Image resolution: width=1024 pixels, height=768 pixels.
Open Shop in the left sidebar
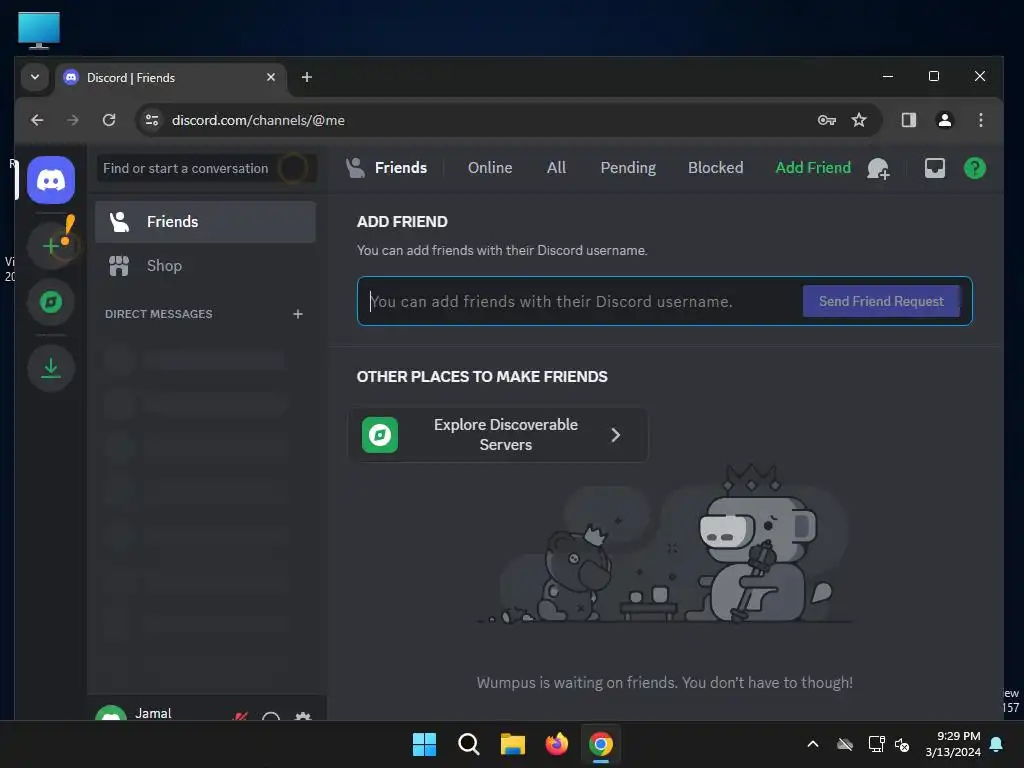click(205, 266)
